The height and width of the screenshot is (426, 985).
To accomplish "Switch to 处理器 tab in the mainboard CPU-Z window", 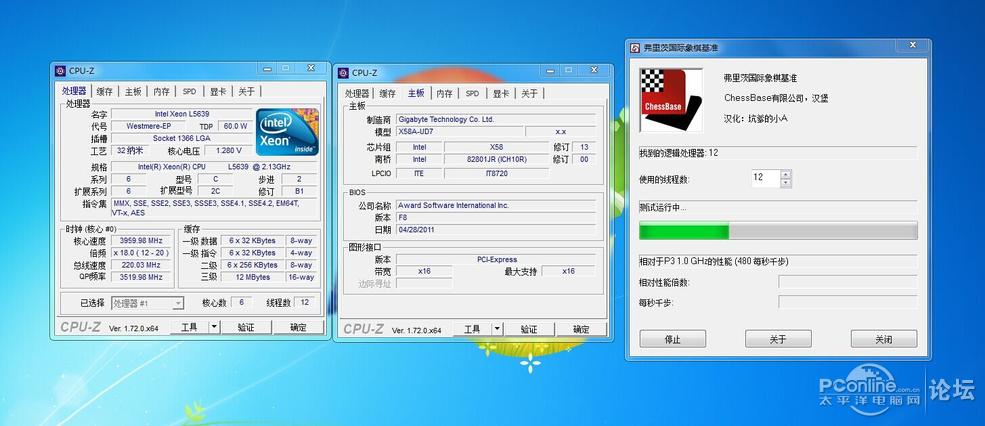I will [356, 93].
